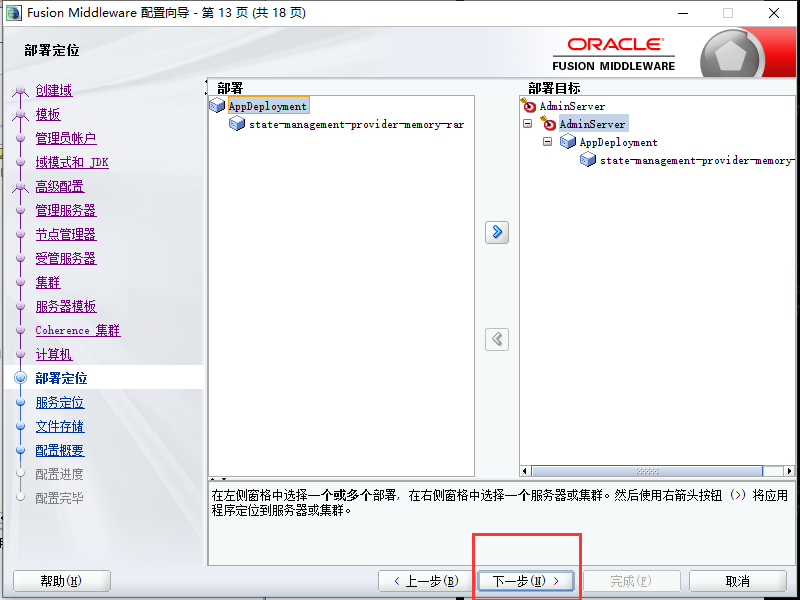The image size is (800, 600).
Task: Click the top AdminServer server icon
Action: [529, 105]
